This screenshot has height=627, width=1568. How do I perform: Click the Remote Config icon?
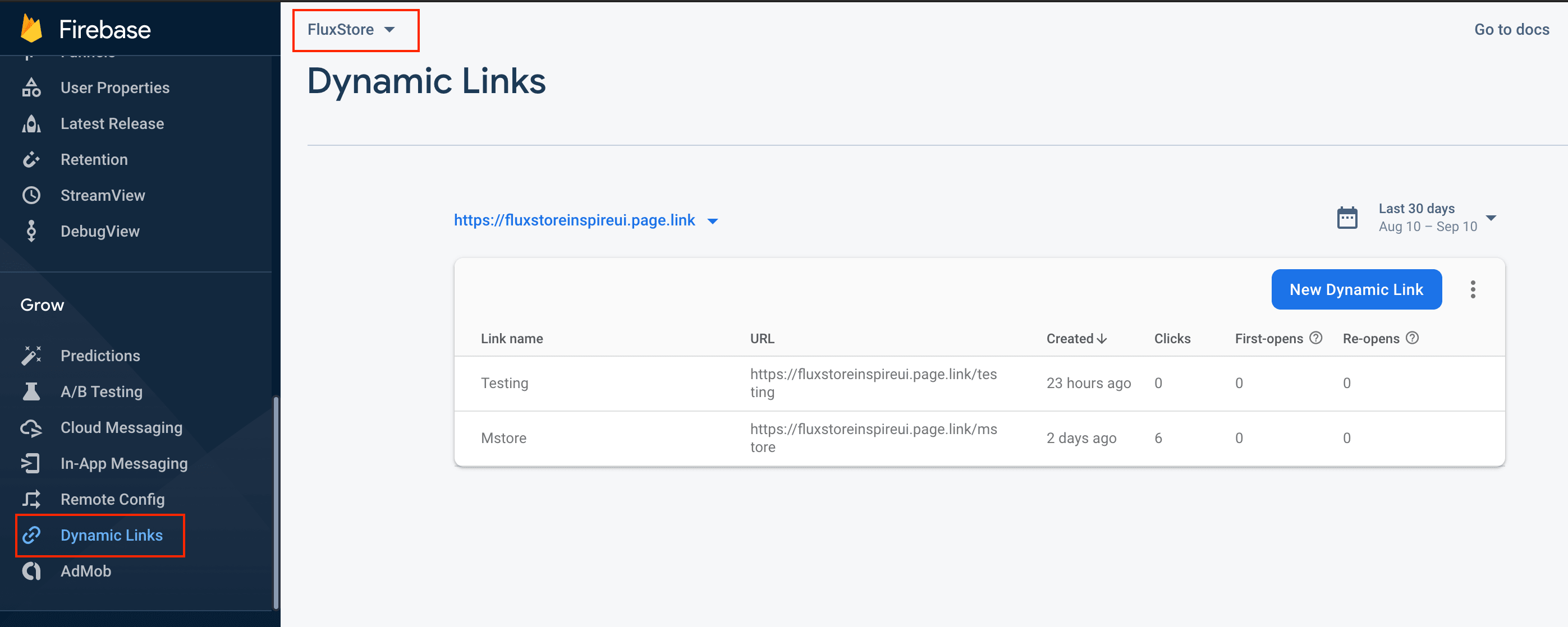31,499
